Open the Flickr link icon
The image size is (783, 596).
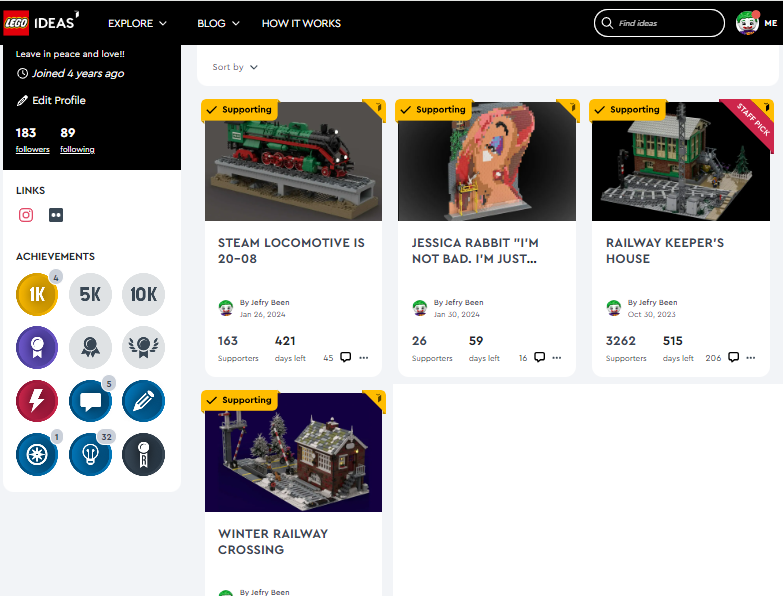pyautogui.click(x=56, y=215)
